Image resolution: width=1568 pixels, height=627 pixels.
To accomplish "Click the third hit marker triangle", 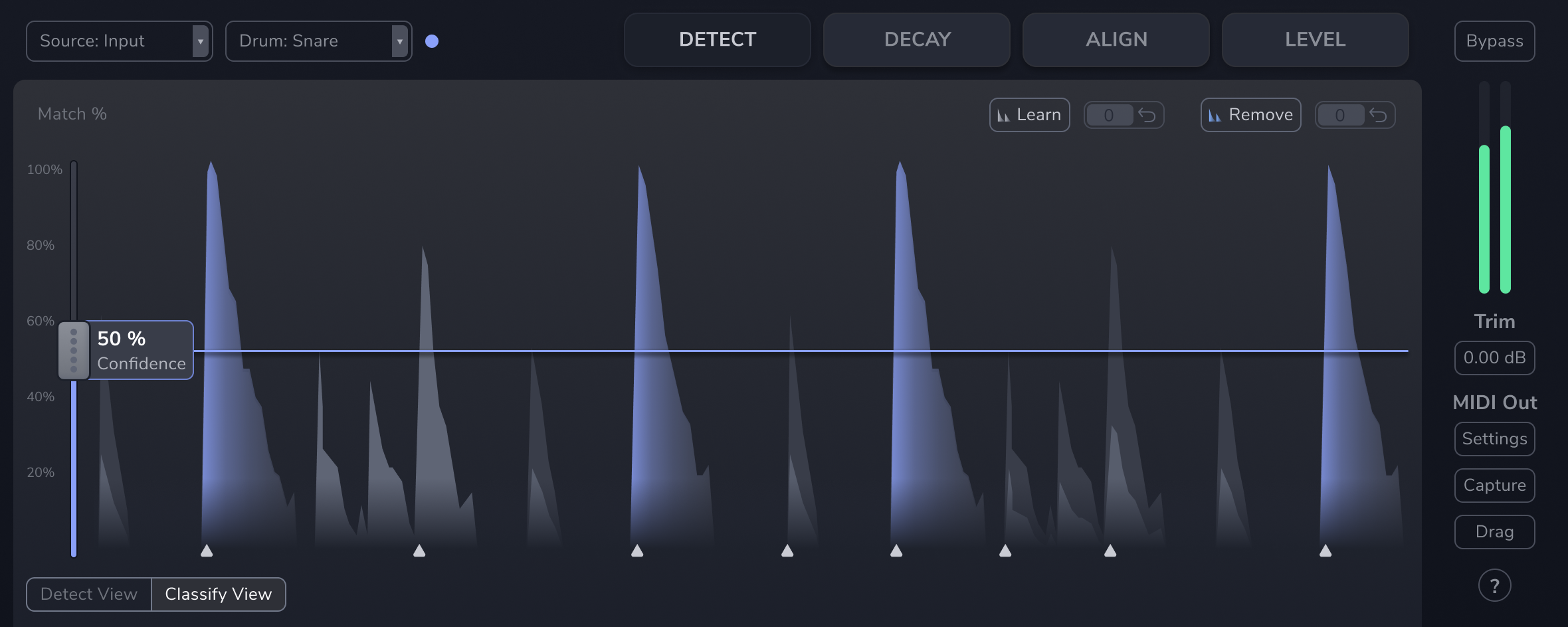I will [637, 551].
